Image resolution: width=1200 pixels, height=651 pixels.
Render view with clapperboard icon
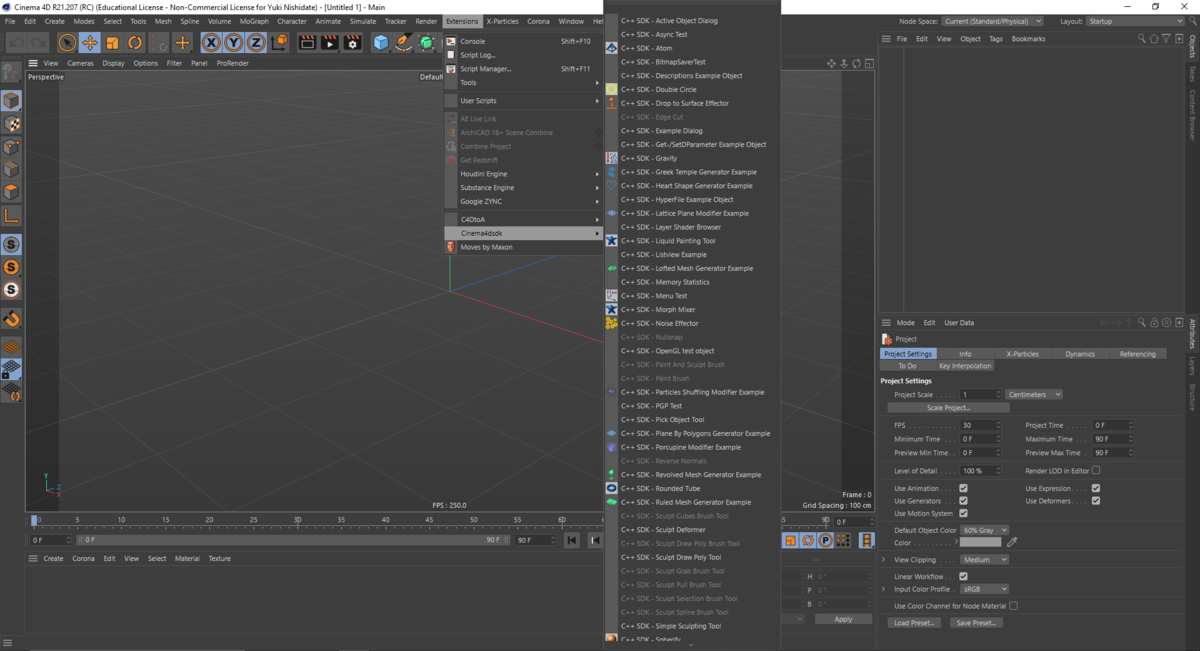click(307, 42)
